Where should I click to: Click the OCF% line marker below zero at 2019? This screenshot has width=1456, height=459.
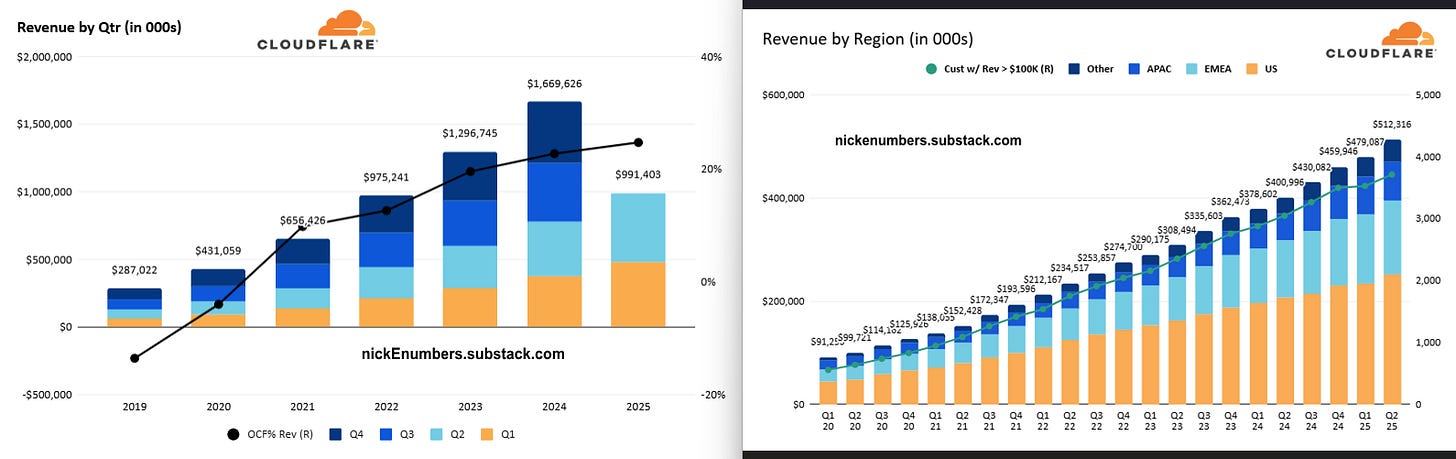(135, 358)
